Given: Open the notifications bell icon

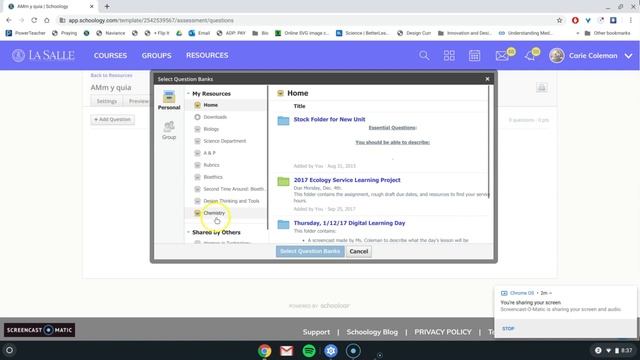Looking at the screenshot, I should click(x=530, y=56).
